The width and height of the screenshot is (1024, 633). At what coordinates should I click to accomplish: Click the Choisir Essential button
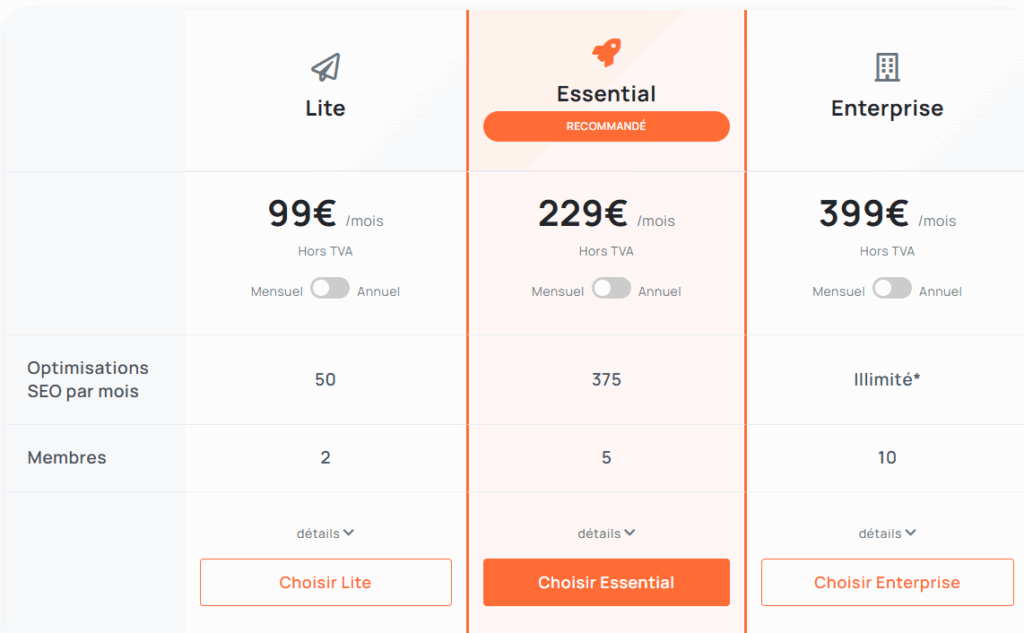coord(606,582)
